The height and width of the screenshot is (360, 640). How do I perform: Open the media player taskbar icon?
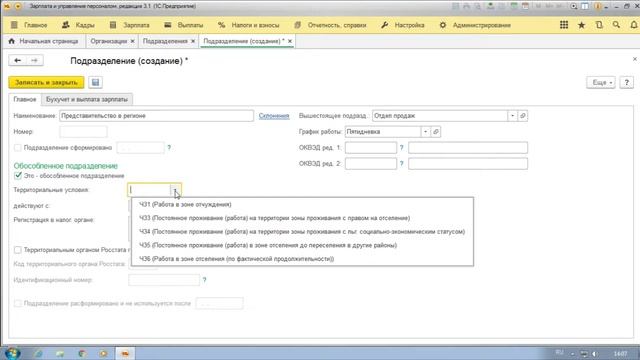click(x=103, y=353)
